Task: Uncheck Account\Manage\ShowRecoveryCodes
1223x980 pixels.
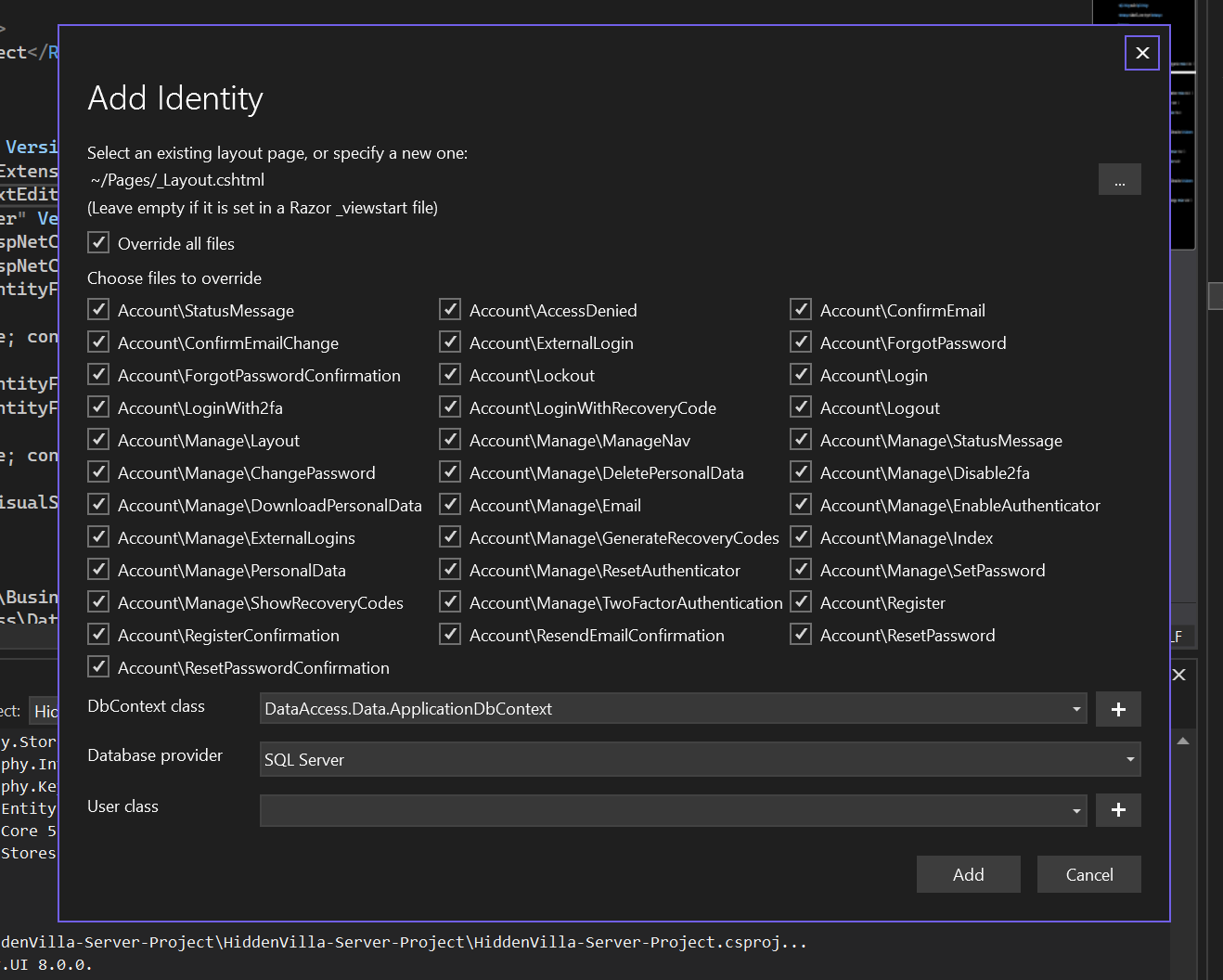Action: pos(98,602)
